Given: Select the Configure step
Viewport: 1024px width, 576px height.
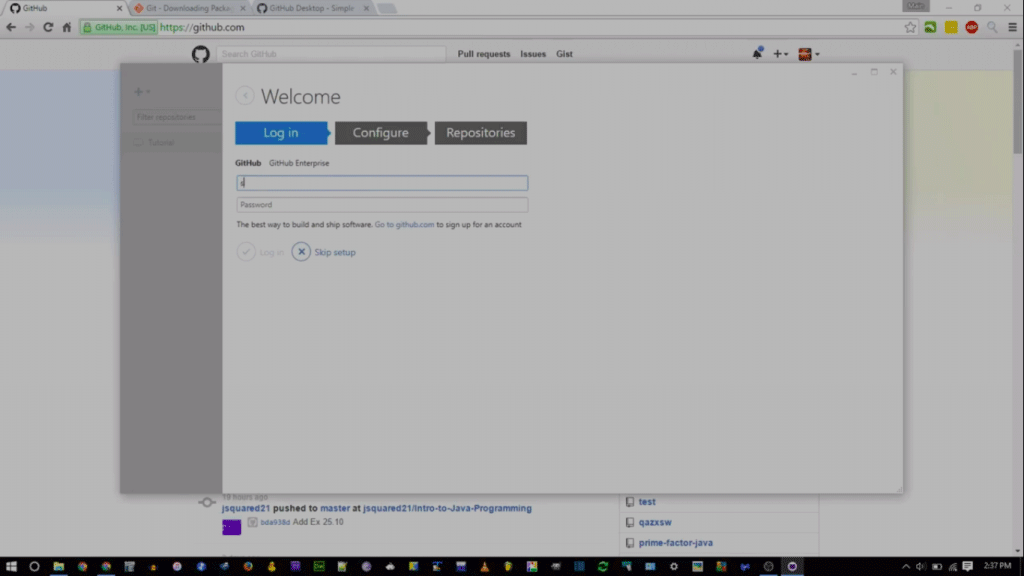Looking at the screenshot, I should pyautogui.click(x=380, y=132).
